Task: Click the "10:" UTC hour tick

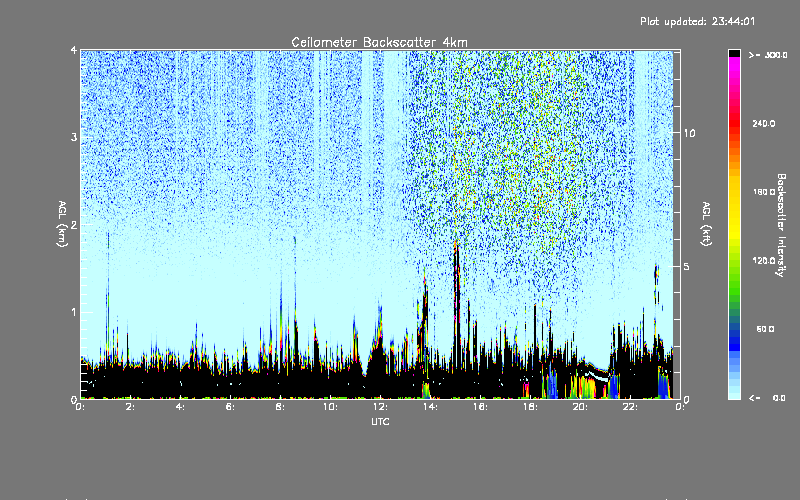Action: tap(330, 407)
